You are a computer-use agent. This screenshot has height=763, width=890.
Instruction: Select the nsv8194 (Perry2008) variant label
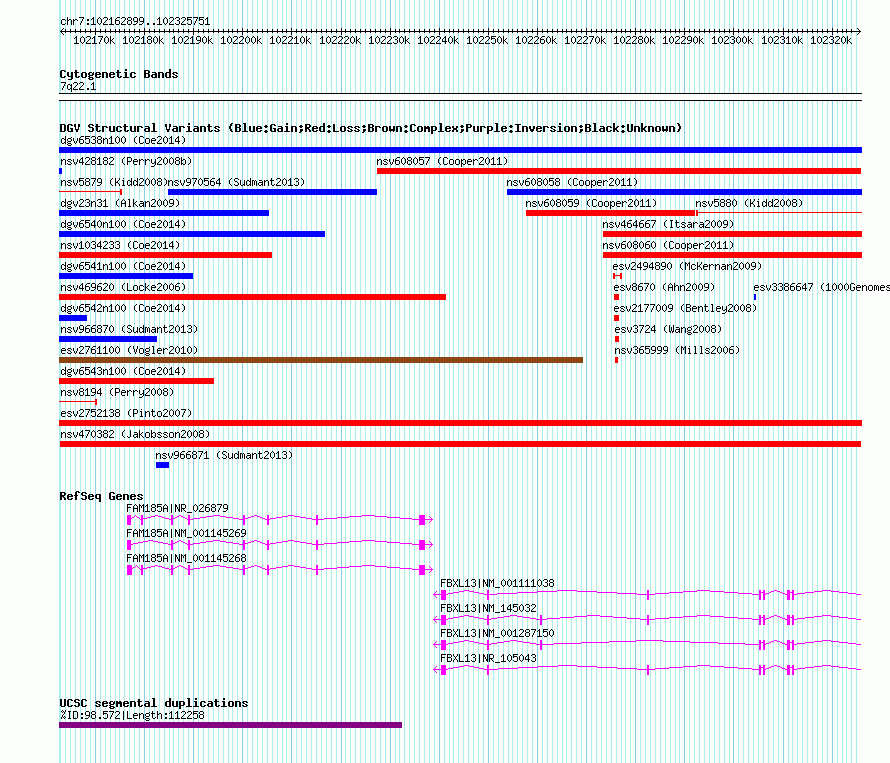(117, 392)
